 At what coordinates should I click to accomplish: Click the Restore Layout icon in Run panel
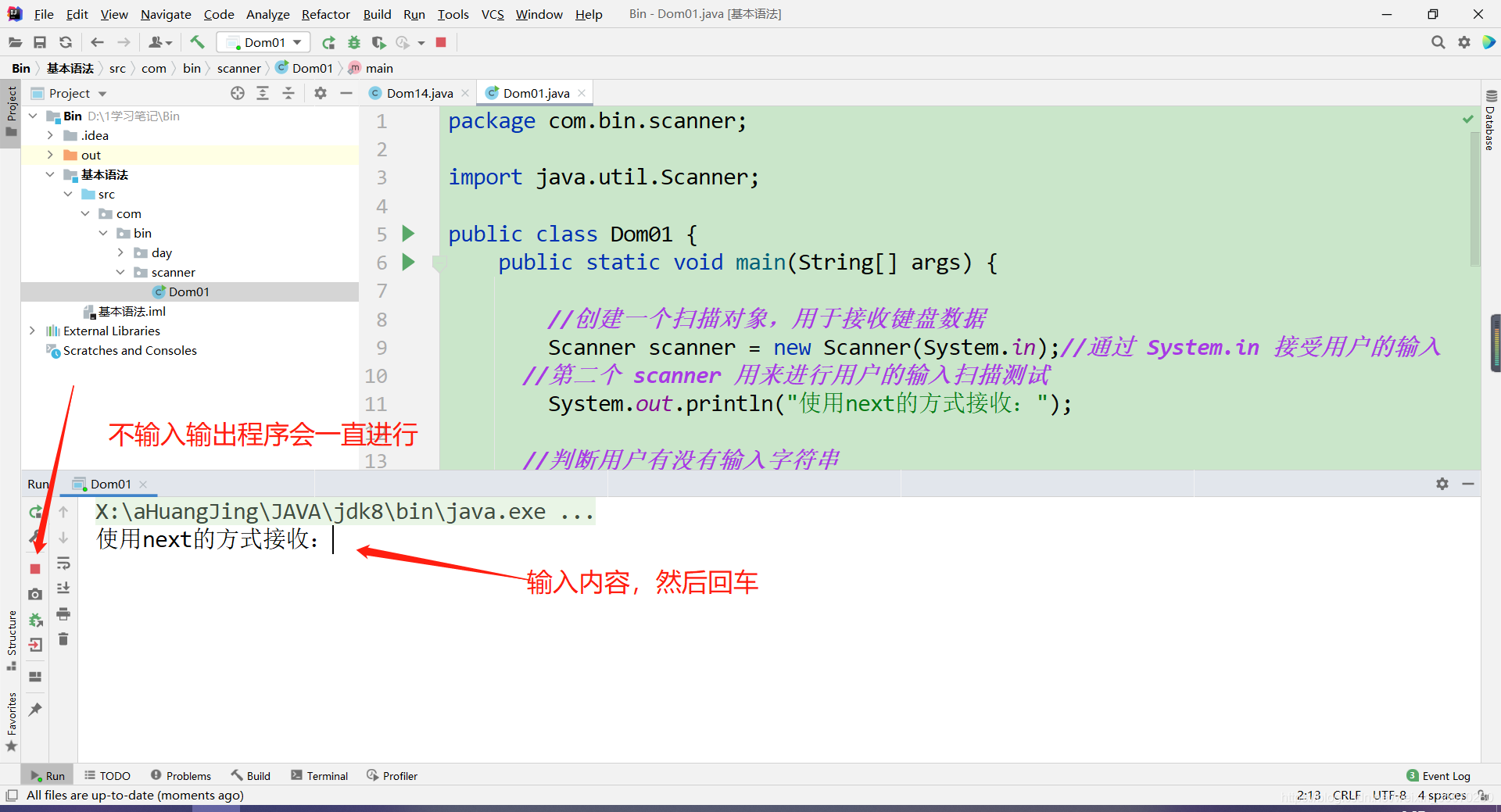35,676
